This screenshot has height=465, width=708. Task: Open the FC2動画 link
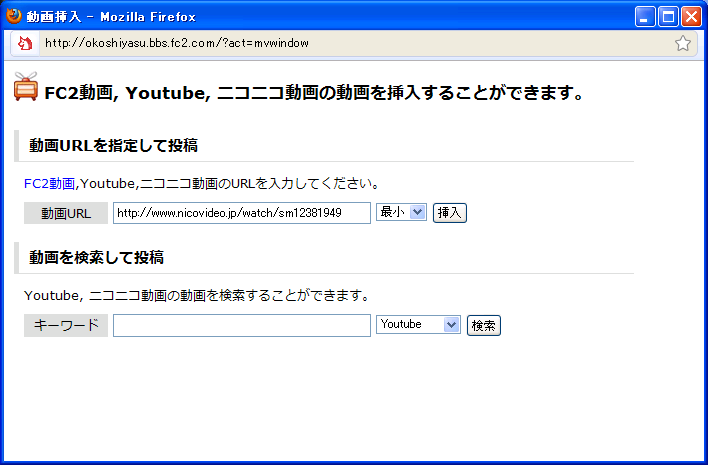pos(49,184)
